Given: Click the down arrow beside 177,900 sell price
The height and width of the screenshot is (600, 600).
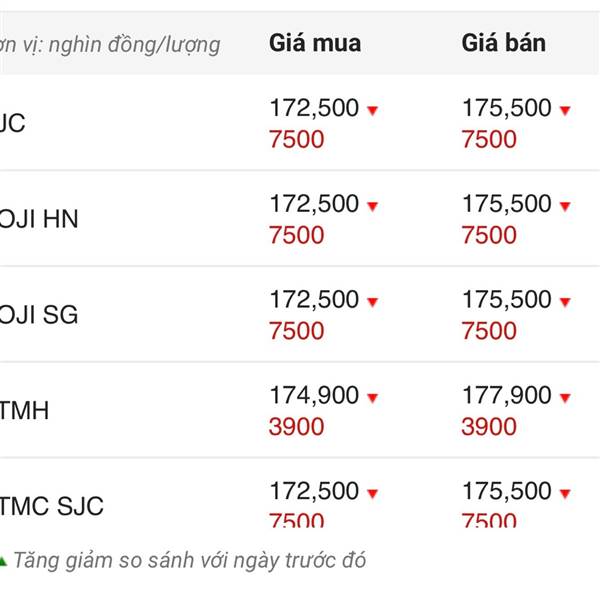Looking at the screenshot, I should click(565, 398).
